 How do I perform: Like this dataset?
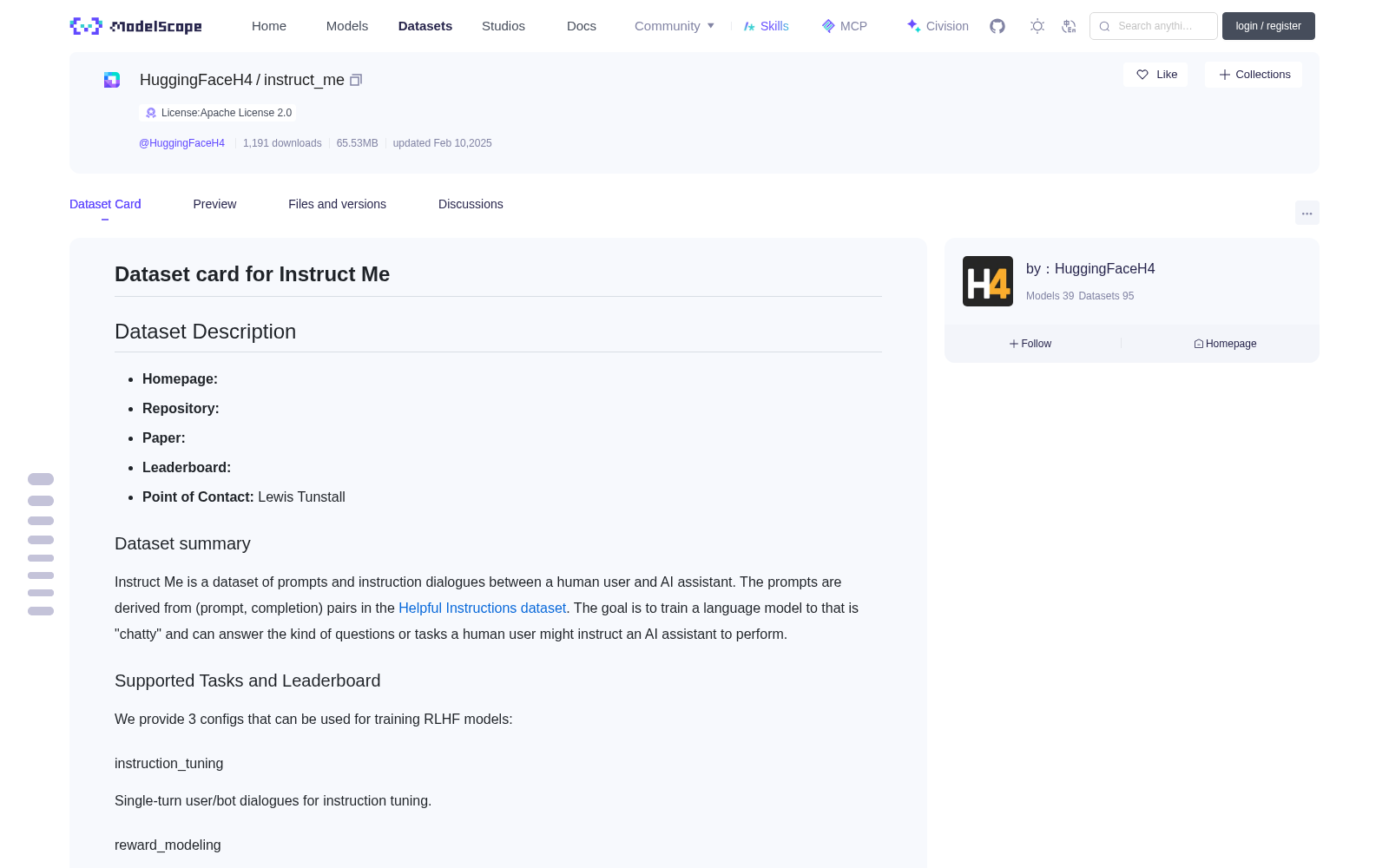click(x=1156, y=75)
